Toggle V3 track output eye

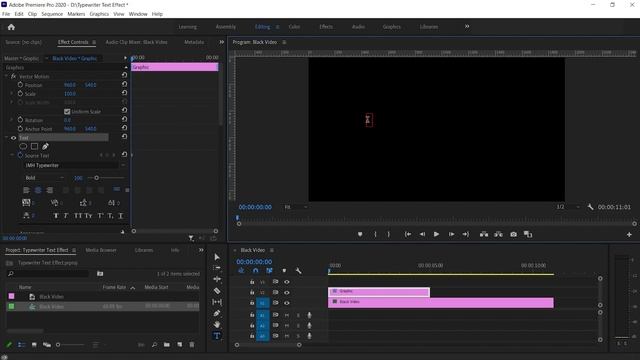click(287, 282)
